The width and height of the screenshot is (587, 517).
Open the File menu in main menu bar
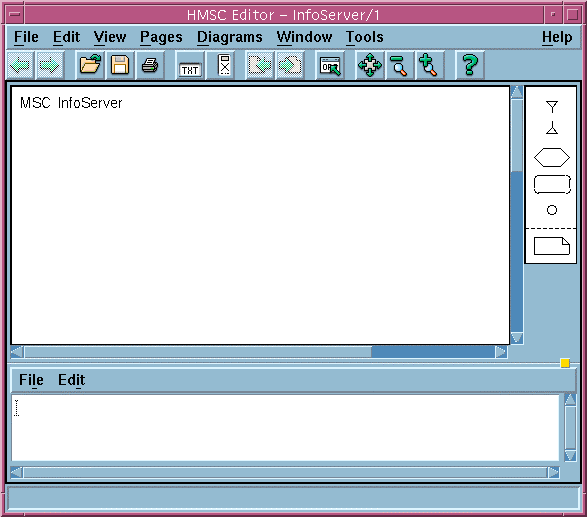tap(26, 37)
